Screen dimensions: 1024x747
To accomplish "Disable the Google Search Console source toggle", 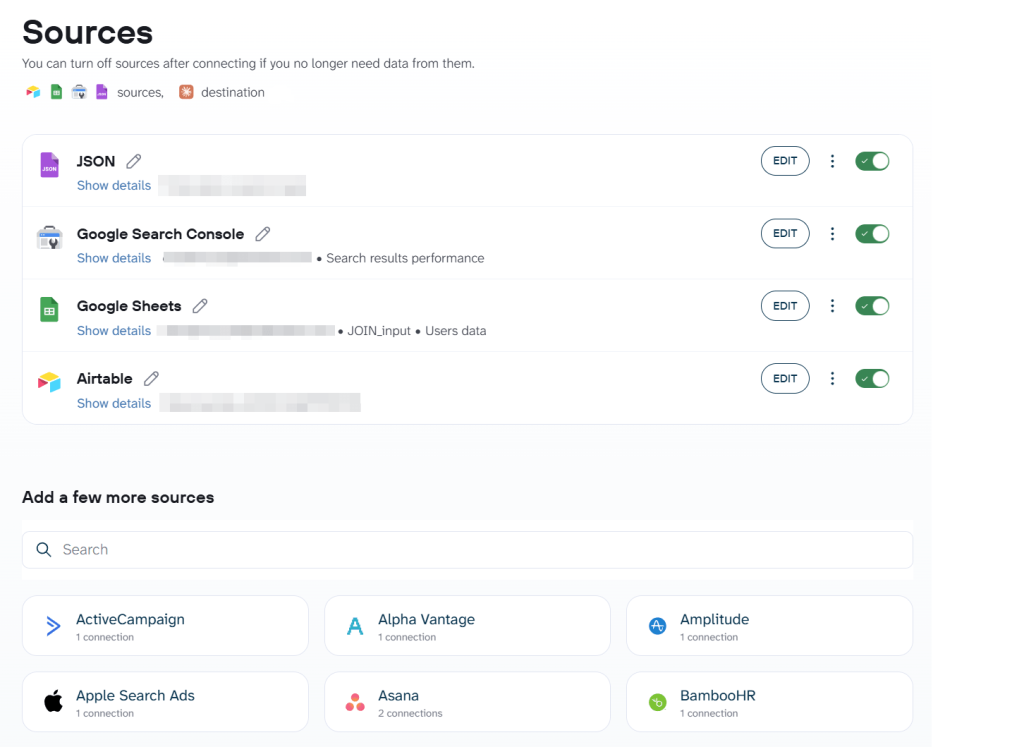I will coord(872,234).
